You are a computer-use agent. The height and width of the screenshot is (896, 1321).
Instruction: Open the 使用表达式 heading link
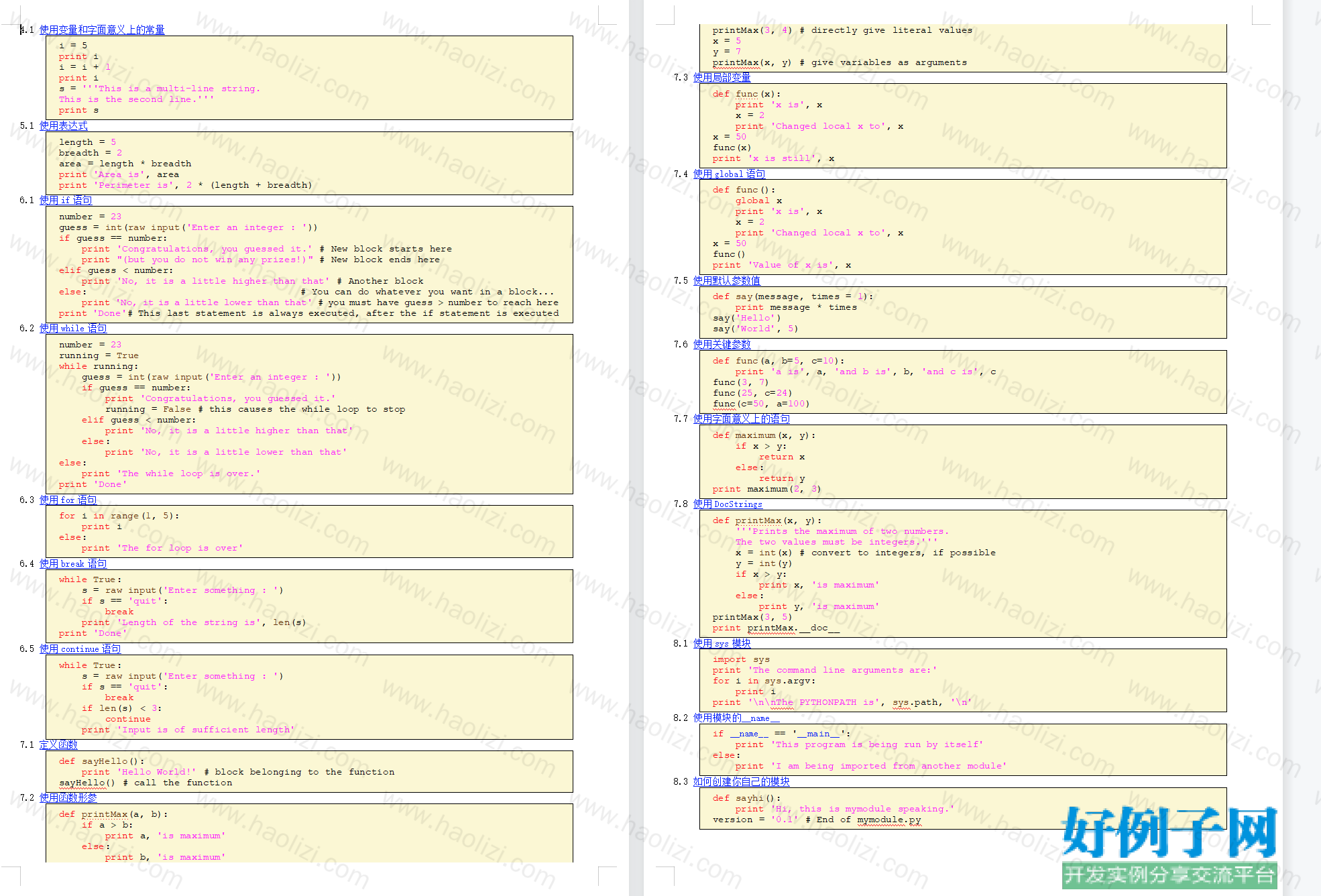click(x=64, y=125)
